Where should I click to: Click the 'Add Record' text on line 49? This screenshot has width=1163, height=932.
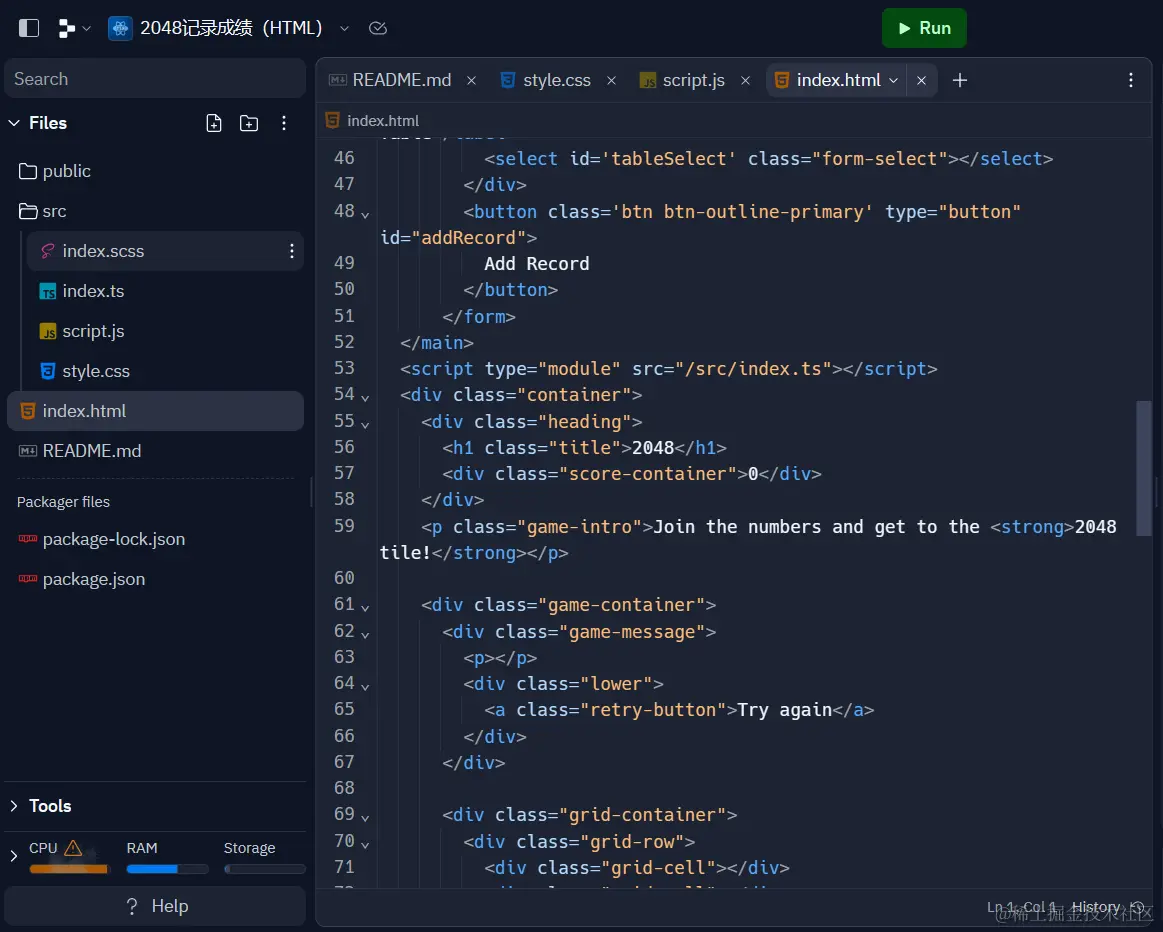click(536, 264)
